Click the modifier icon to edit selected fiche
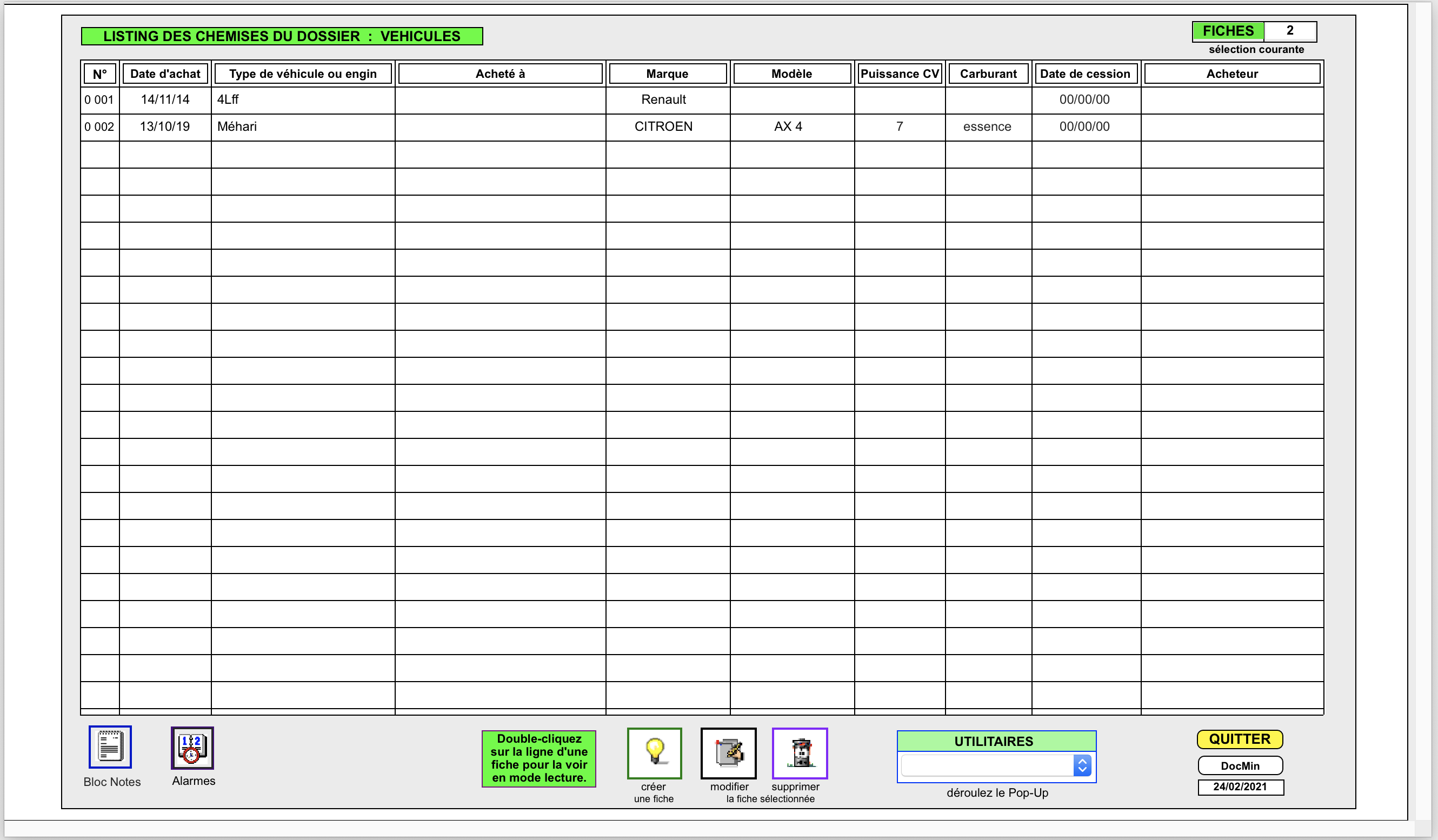Screen dimensions: 1438x840 (x=729, y=754)
